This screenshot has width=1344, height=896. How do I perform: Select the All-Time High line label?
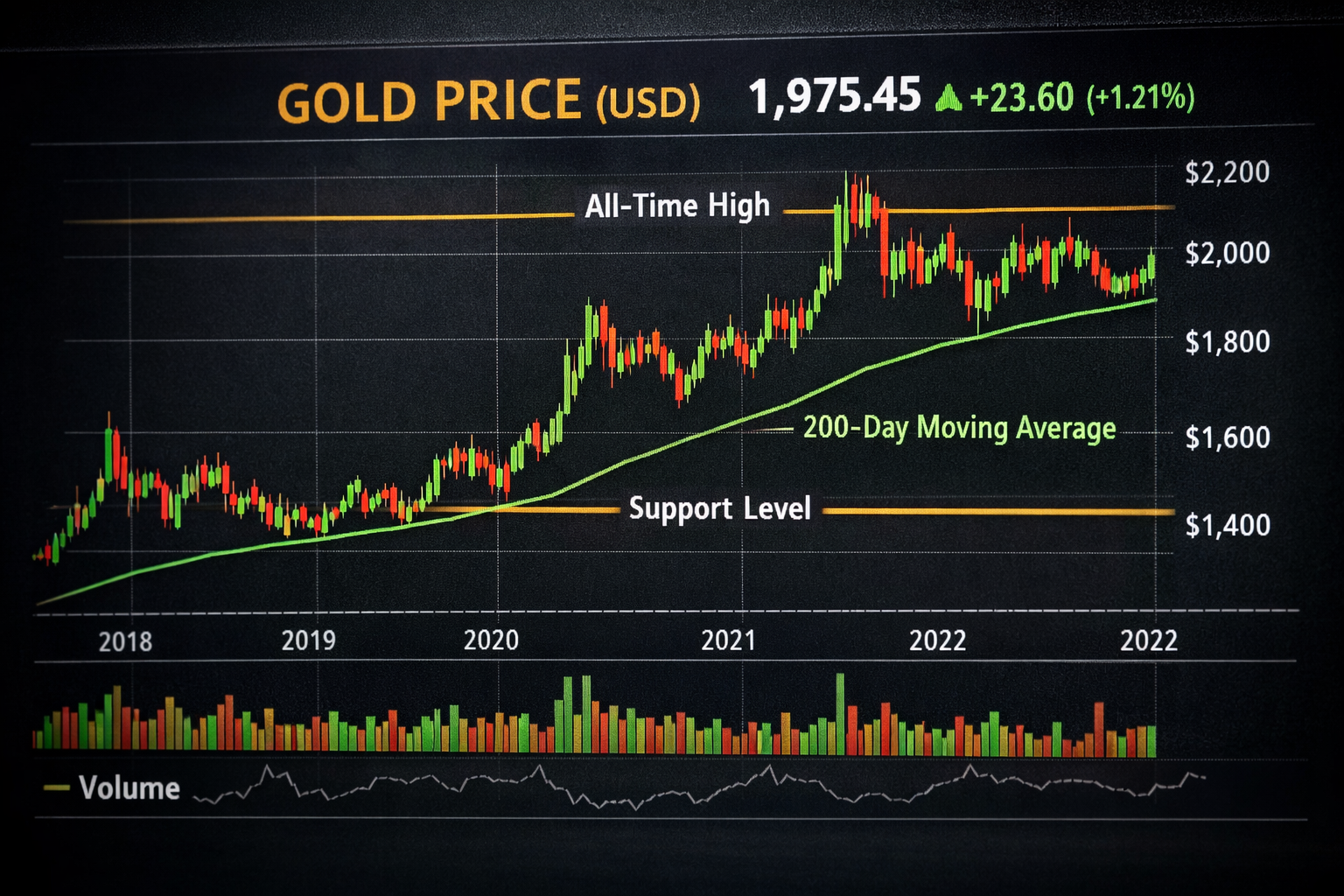[x=677, y=206]
